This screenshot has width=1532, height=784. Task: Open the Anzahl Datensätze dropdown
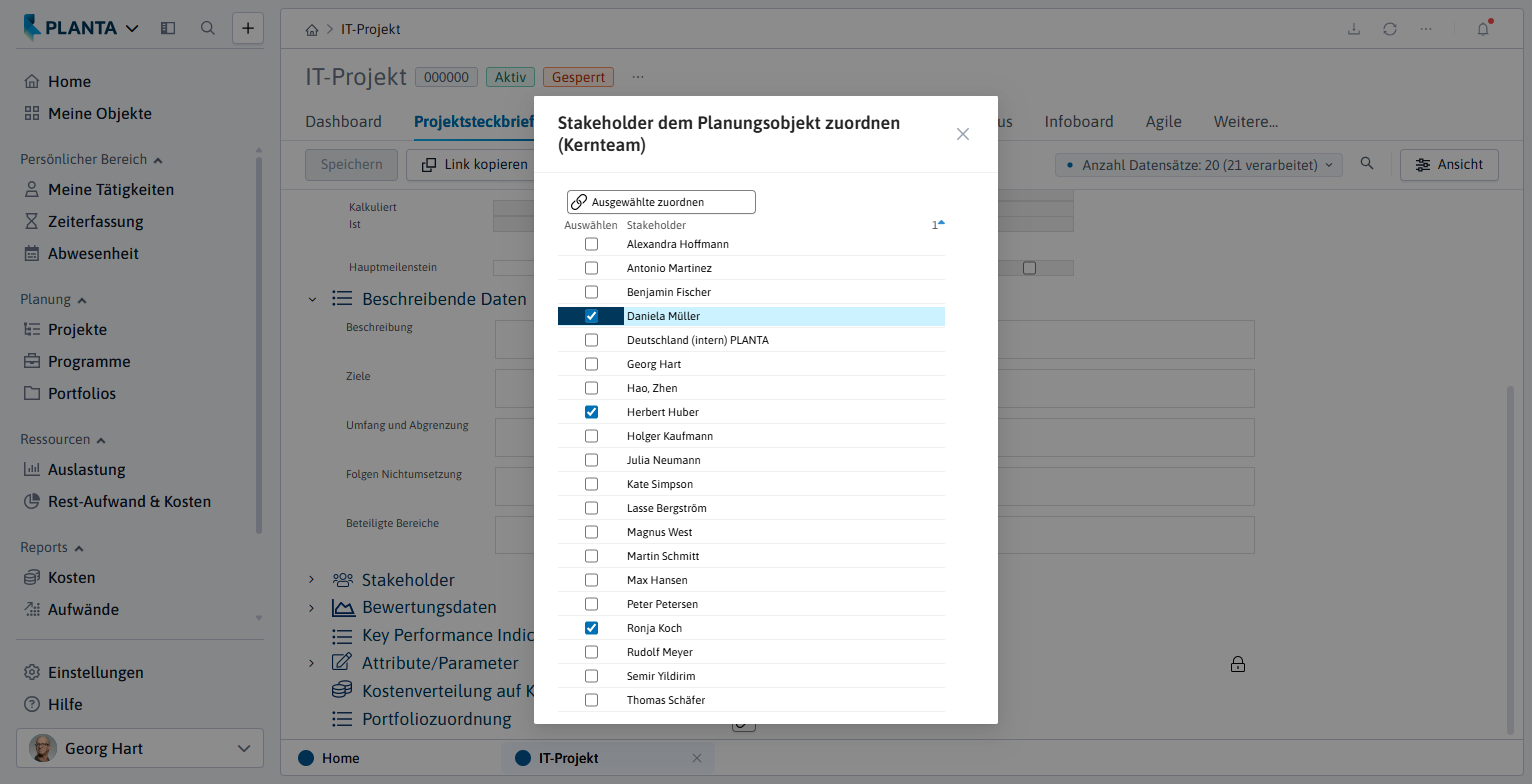point(1198,165)
